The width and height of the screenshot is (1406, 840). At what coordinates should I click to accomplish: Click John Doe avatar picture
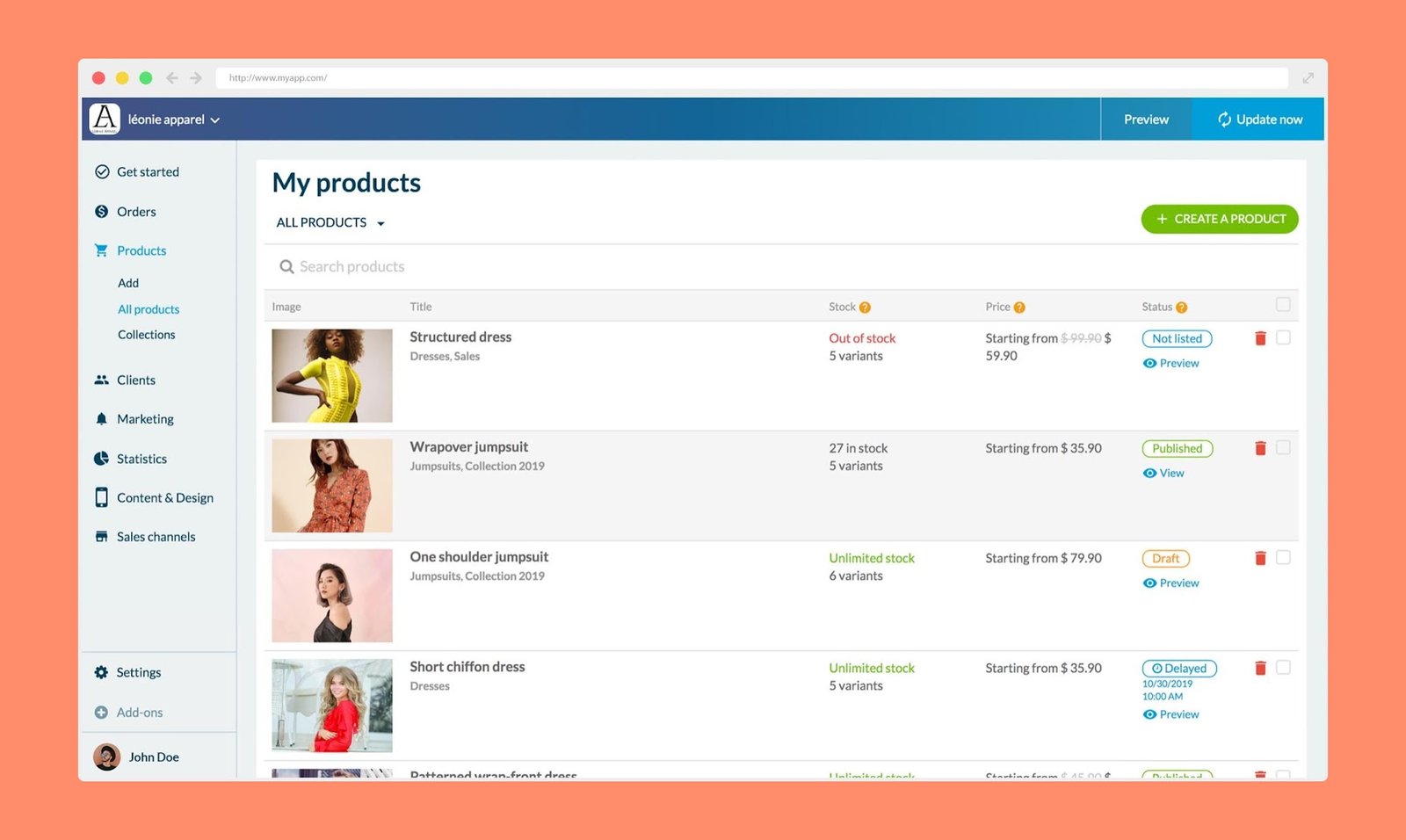107,757
